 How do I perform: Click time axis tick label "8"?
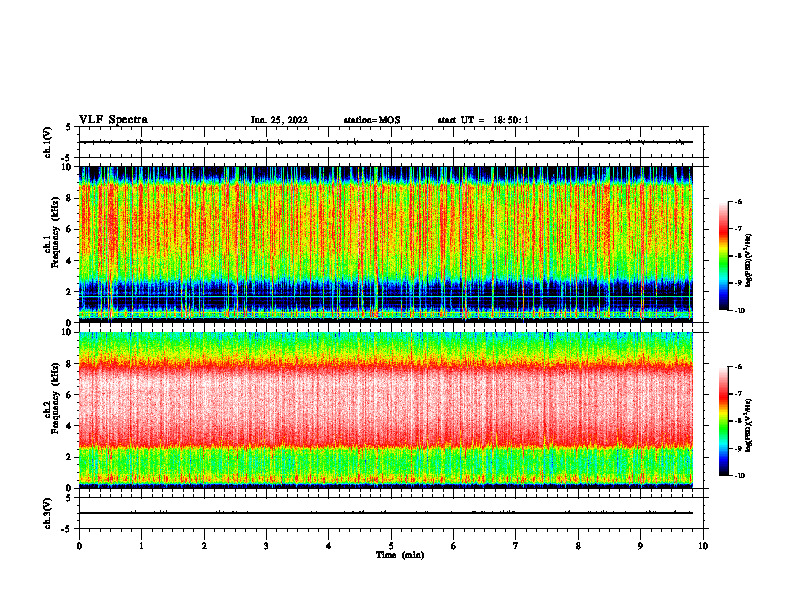[578, 546]
